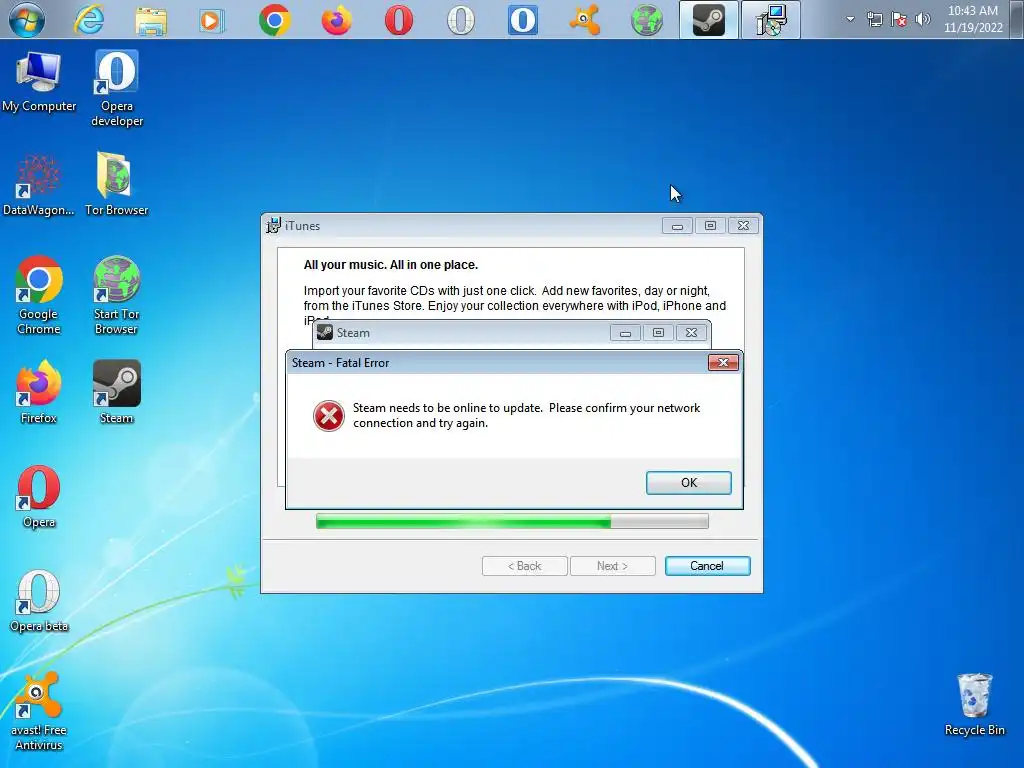Image resolution: width=1024 pixels, height=768 pixels.
Task: Close the Steam Fatal Error dialog
Action: (723, 362)
